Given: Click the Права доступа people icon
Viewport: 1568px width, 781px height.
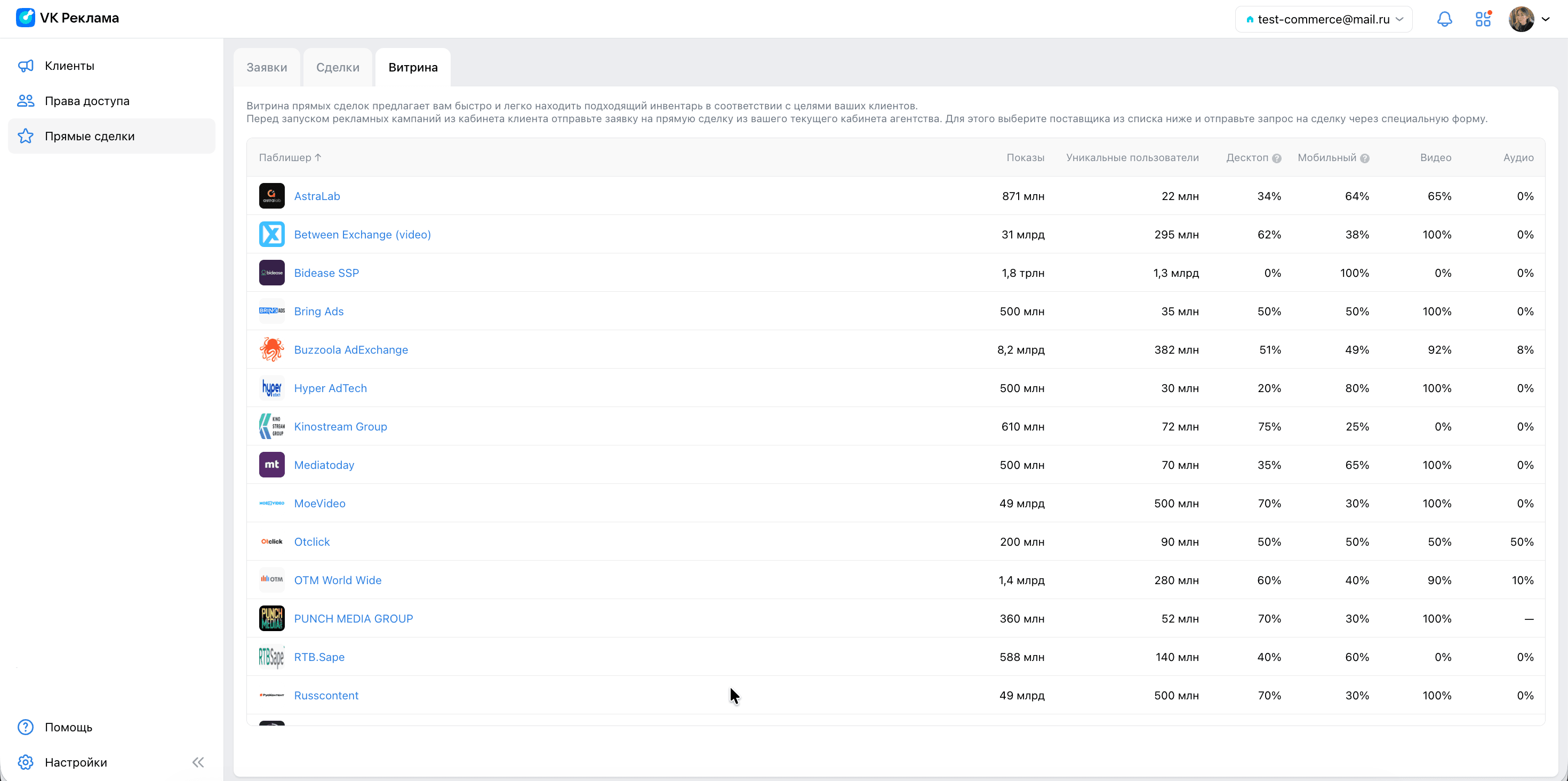Looking at the screenshot, I should [x=26, y=101].
